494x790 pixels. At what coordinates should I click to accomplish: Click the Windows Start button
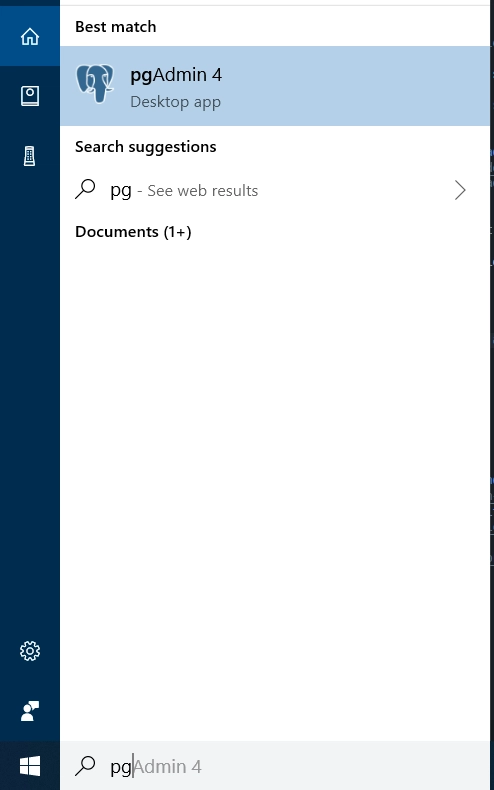click(x=30, y=766)
